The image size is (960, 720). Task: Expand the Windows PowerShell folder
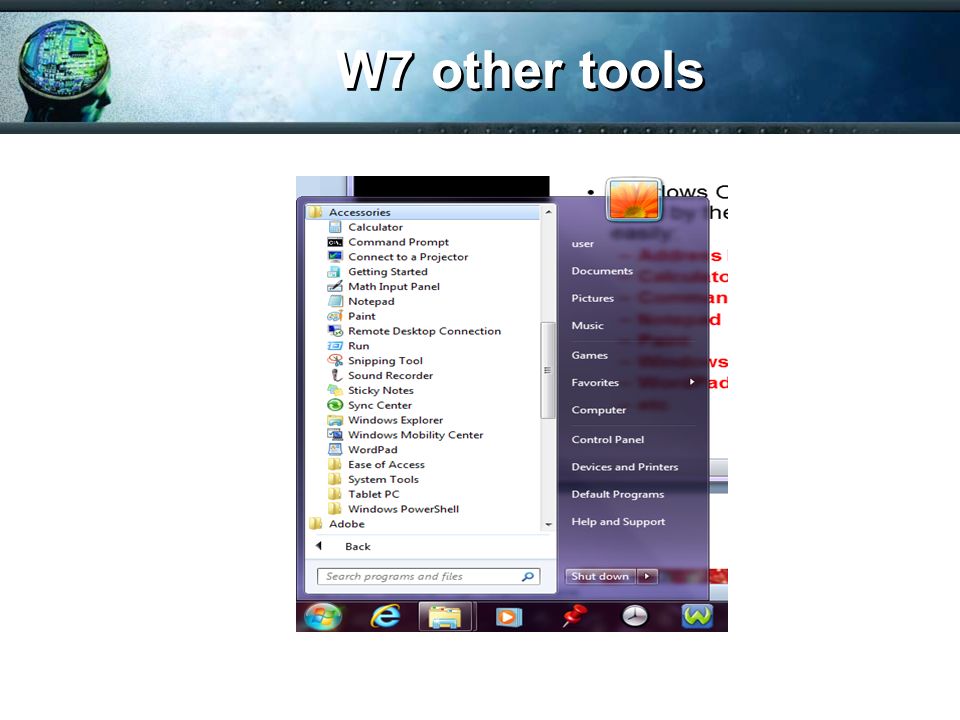[x=393, y=509]
